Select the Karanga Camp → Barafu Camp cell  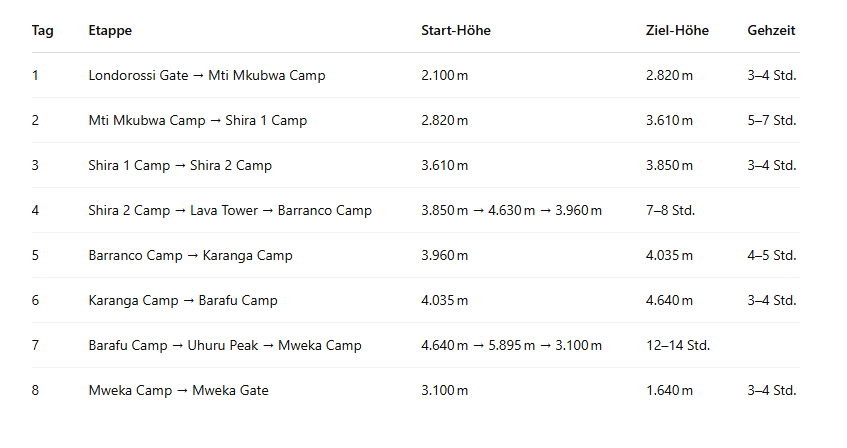click(183, 300)
